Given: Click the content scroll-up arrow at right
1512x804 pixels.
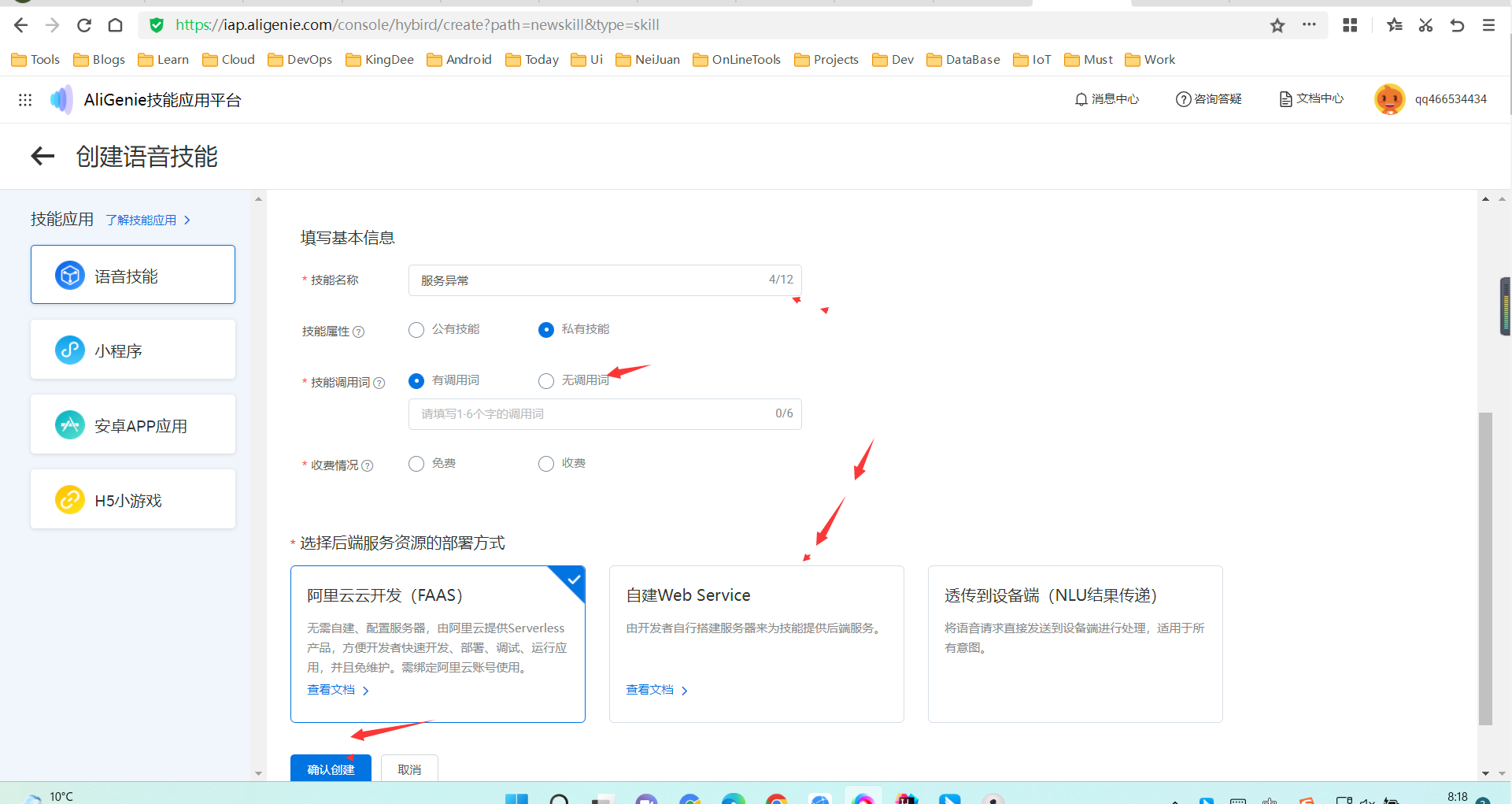Looking at the screenshot, I should (x=1485, y=199).
